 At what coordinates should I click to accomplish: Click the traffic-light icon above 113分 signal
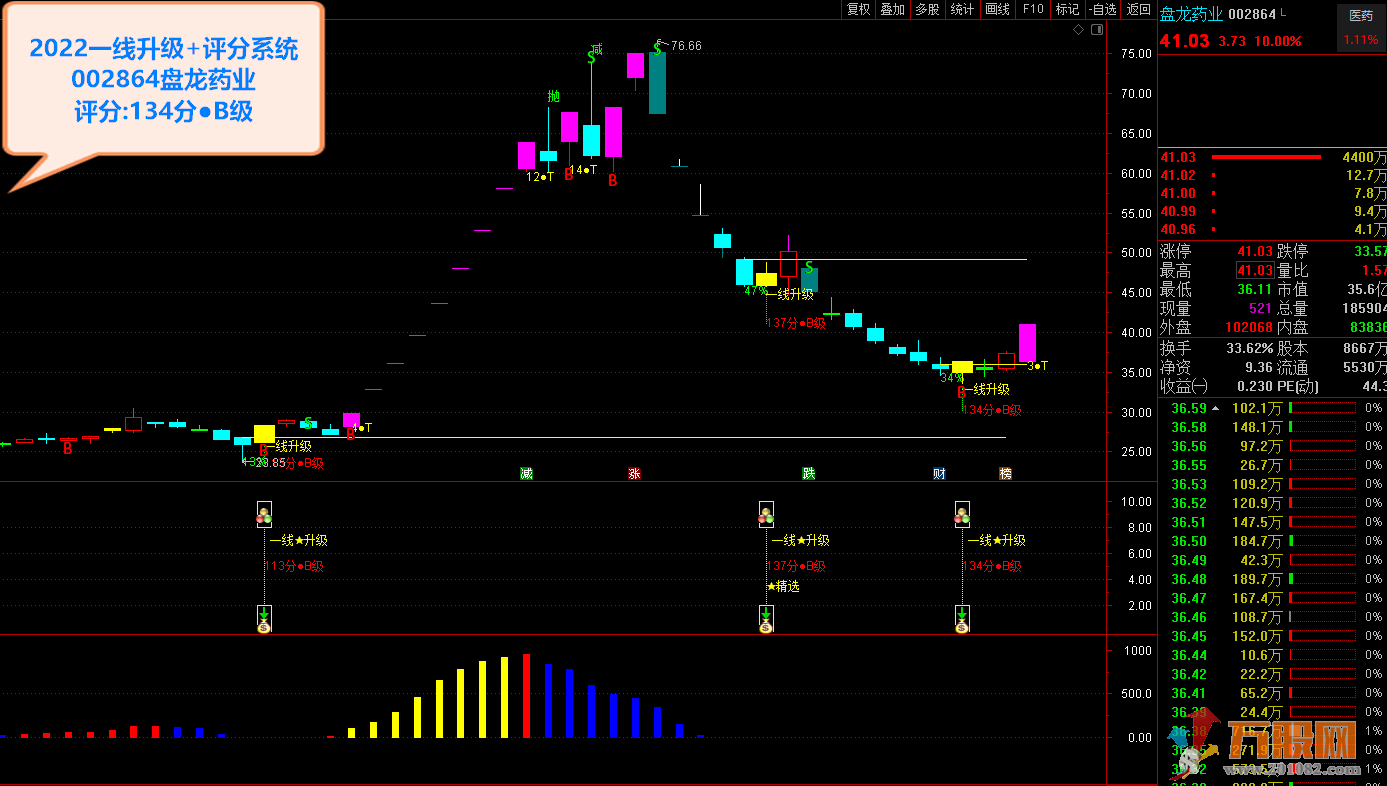click(264, 515)
